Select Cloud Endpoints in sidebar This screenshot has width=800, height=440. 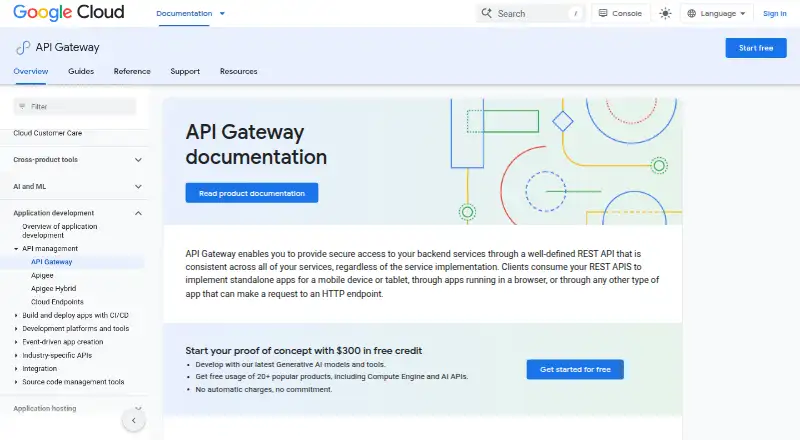tap(57, 302)
